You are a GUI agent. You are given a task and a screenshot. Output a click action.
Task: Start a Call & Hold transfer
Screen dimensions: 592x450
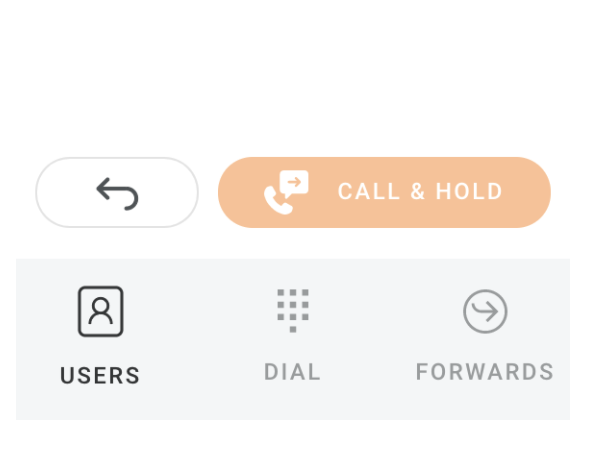384,193
